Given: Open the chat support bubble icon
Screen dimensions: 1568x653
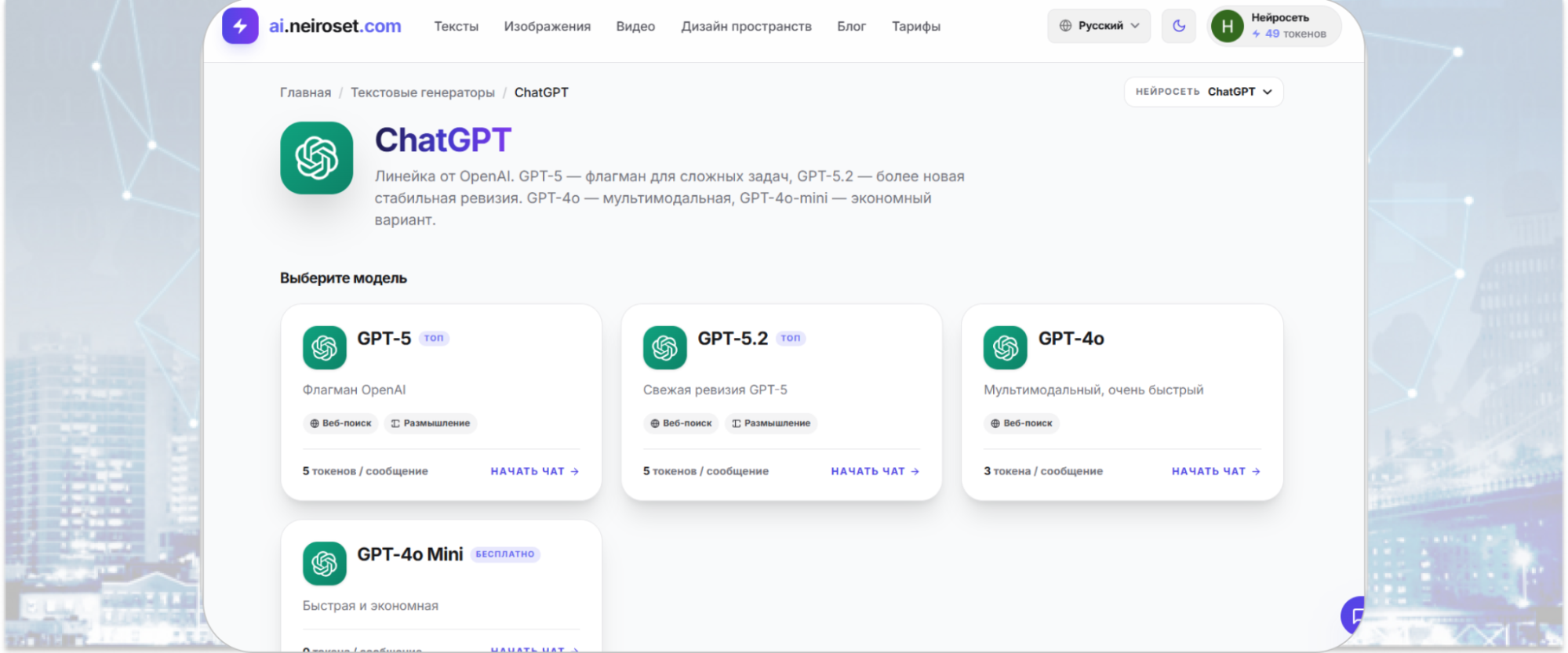Looking at the screenshot, I should click(x=1353, y=615).
